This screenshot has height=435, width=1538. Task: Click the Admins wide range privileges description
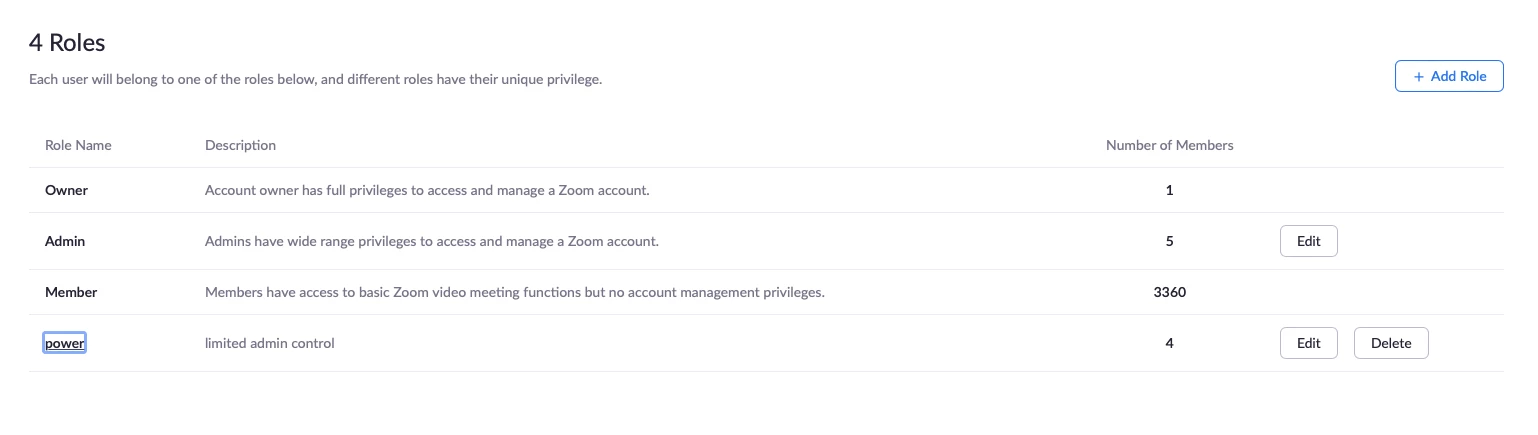click(x=431, y=241)
